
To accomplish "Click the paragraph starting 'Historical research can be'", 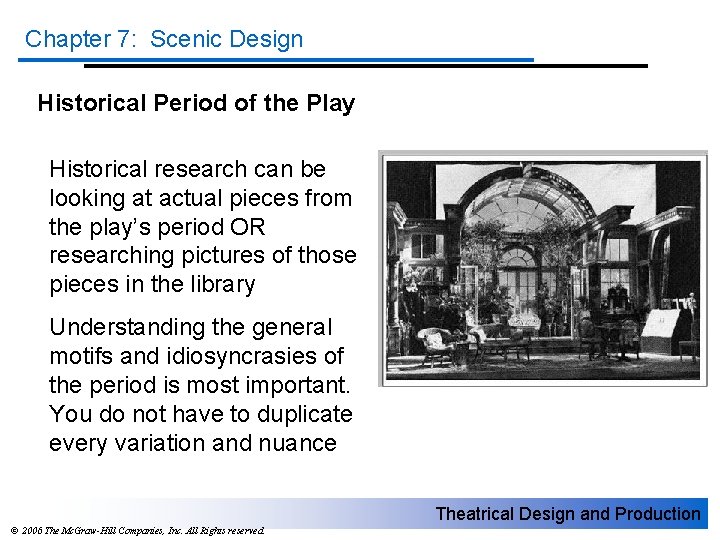I will point(202,227).
